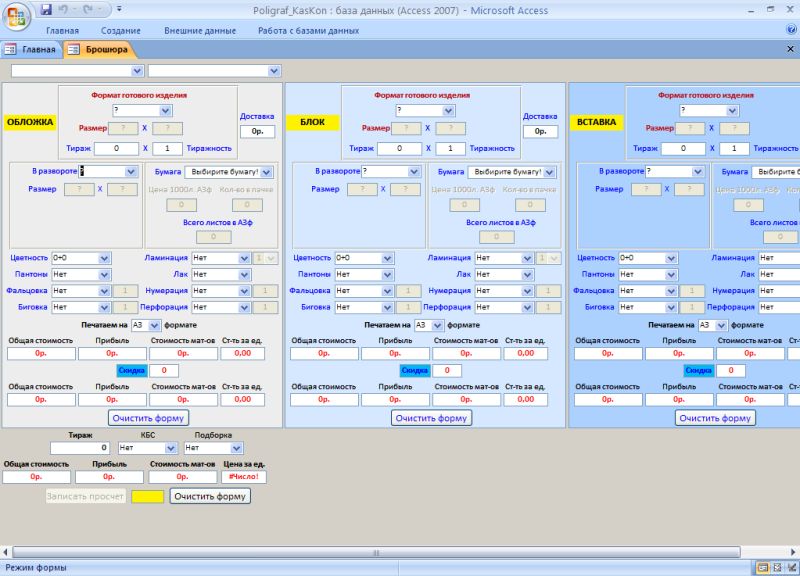This screenshot has width=800, height=576.
Task: Click Очистить форму button in БЛОК panel
Action: click(432, 418)
